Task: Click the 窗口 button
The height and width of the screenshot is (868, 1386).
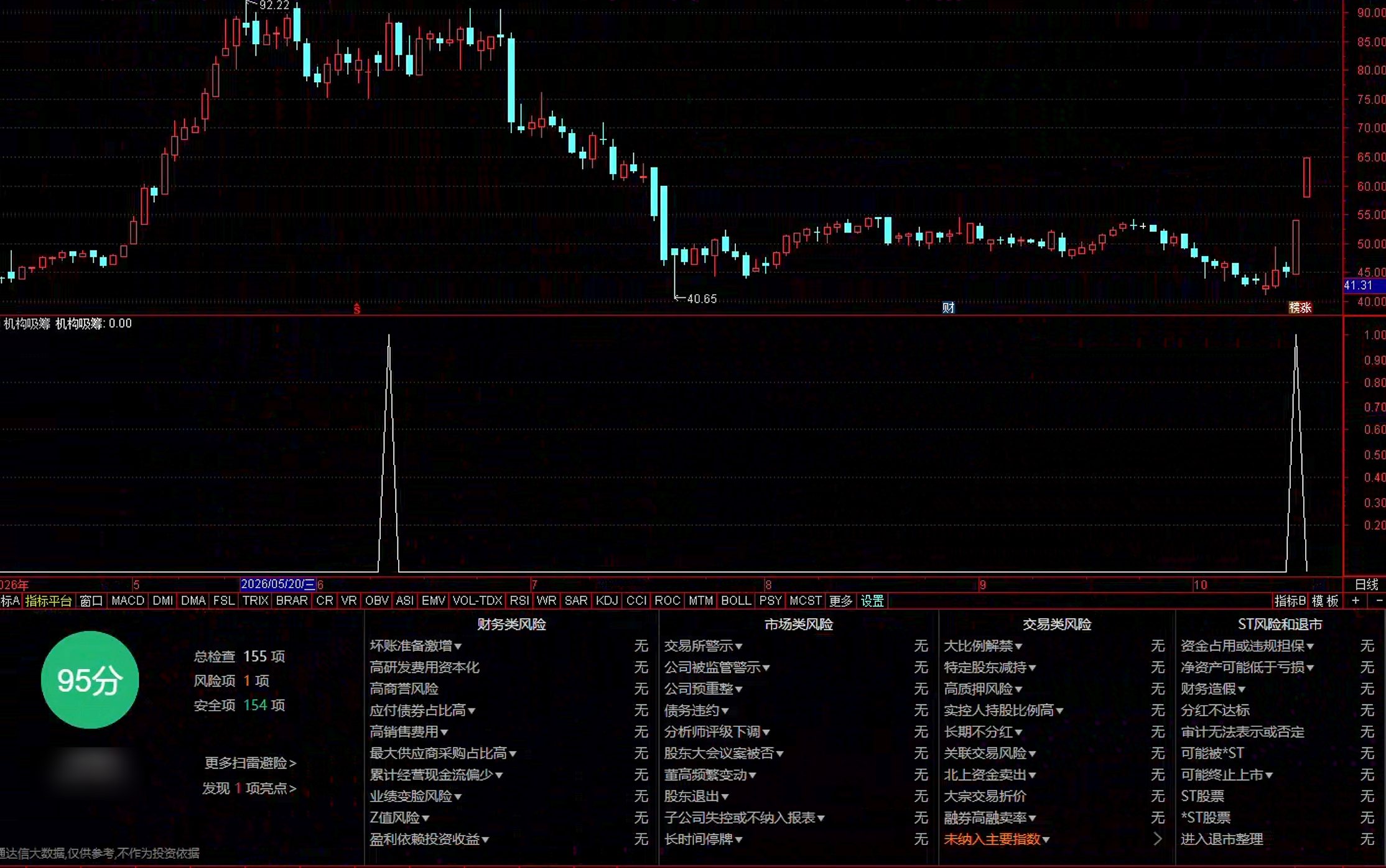Action: coord(91,601)
